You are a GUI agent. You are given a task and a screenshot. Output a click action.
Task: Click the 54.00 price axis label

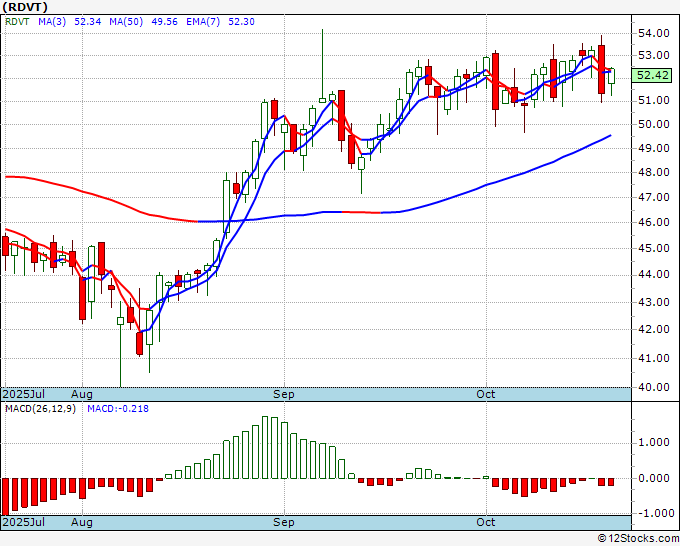pyautogui.click(x=653, y=33)
